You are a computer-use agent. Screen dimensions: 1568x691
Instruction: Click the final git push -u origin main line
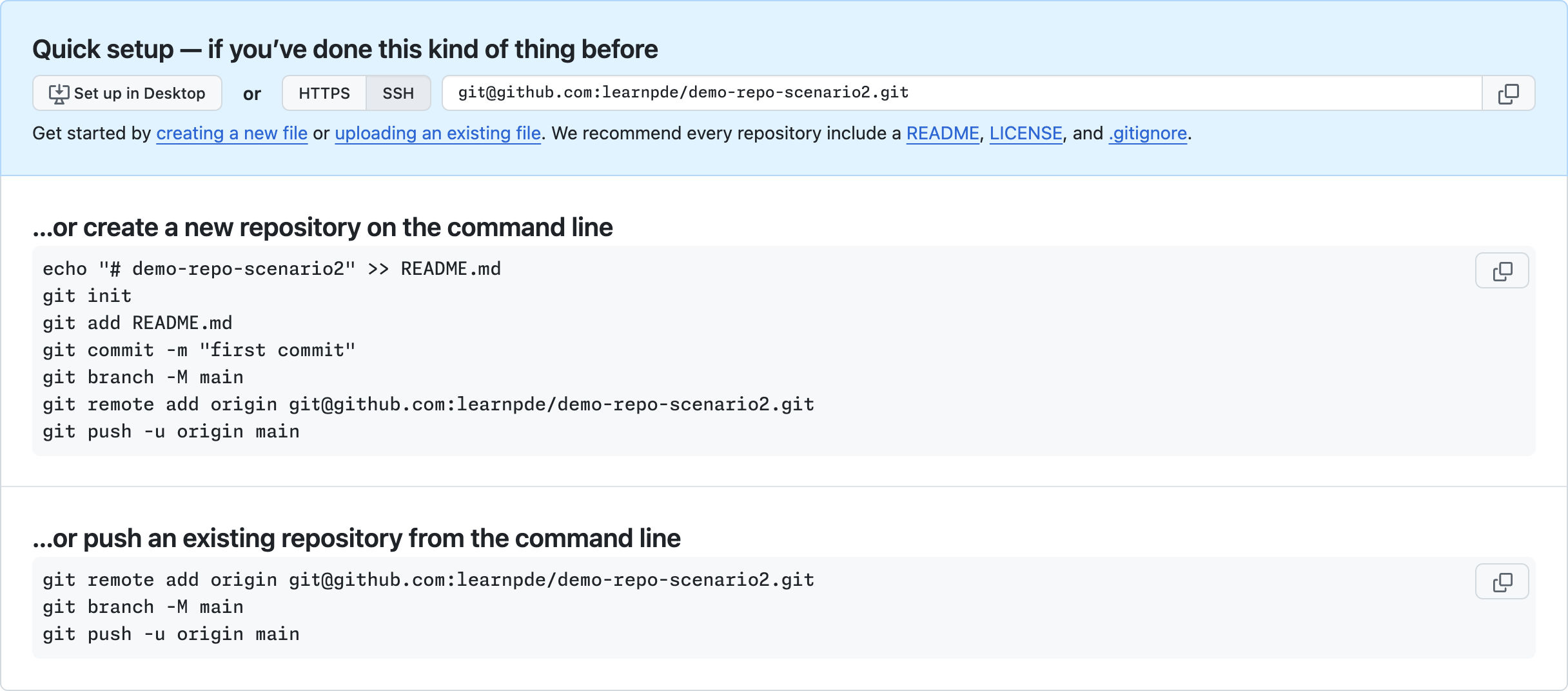click(171, 634)
